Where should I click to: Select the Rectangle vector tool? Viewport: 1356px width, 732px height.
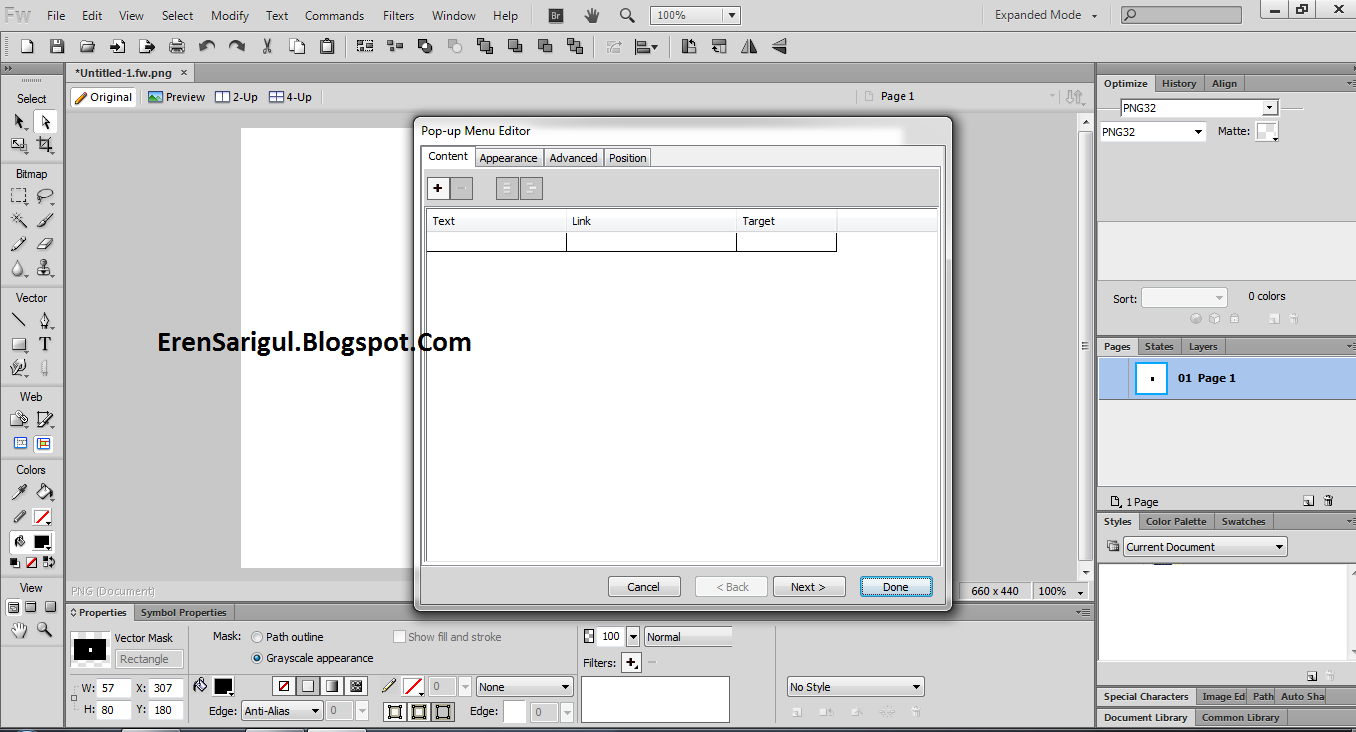pos(19,344)
